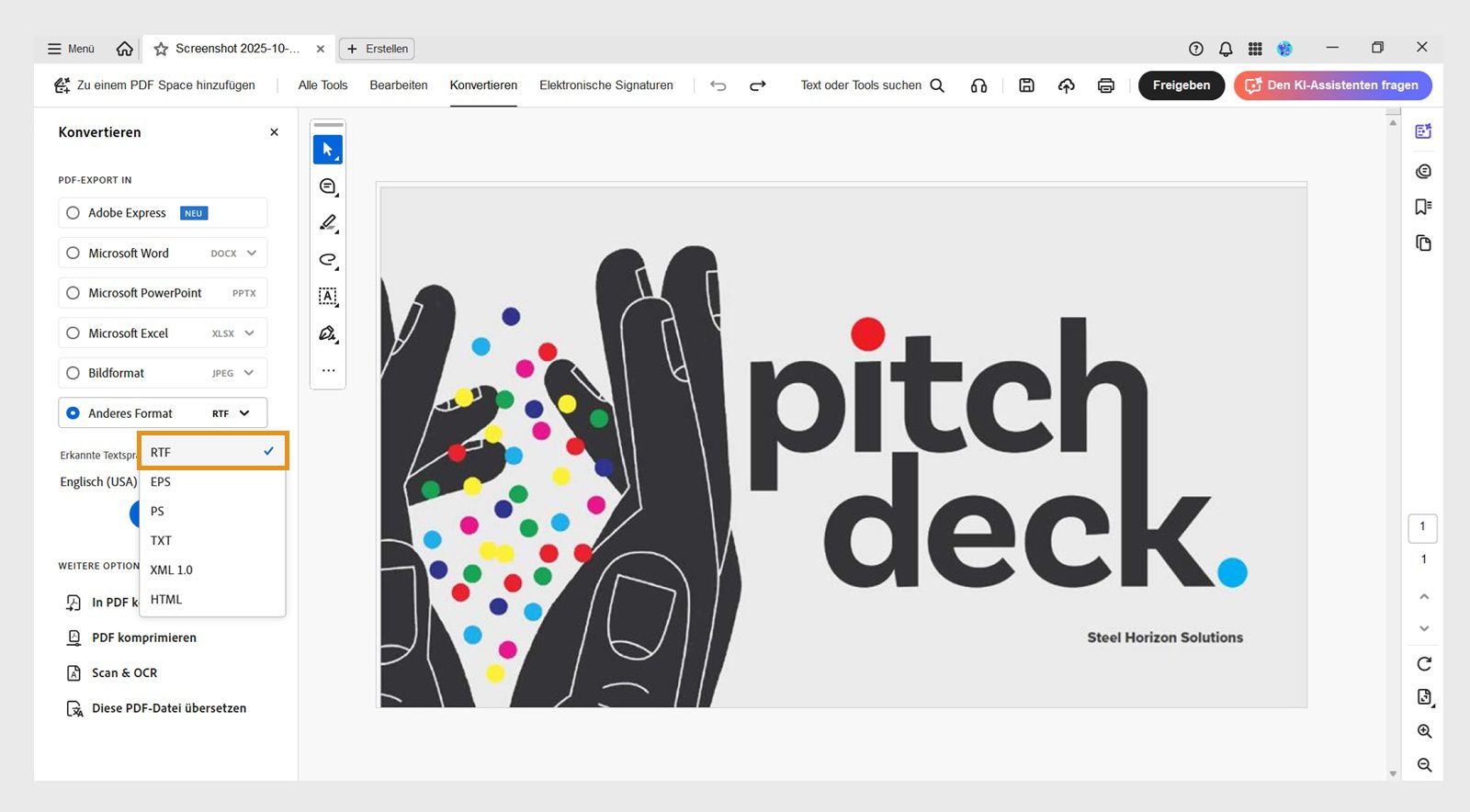Go to the next page with down chevron
The image size is (1470, 812).
pyautogui.click(x=1424, y=628)
